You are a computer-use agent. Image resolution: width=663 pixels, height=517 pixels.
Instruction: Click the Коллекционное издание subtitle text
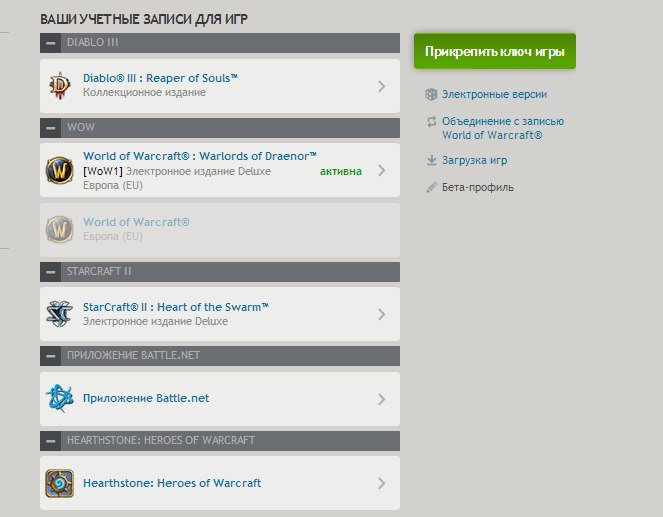[144, 93]
